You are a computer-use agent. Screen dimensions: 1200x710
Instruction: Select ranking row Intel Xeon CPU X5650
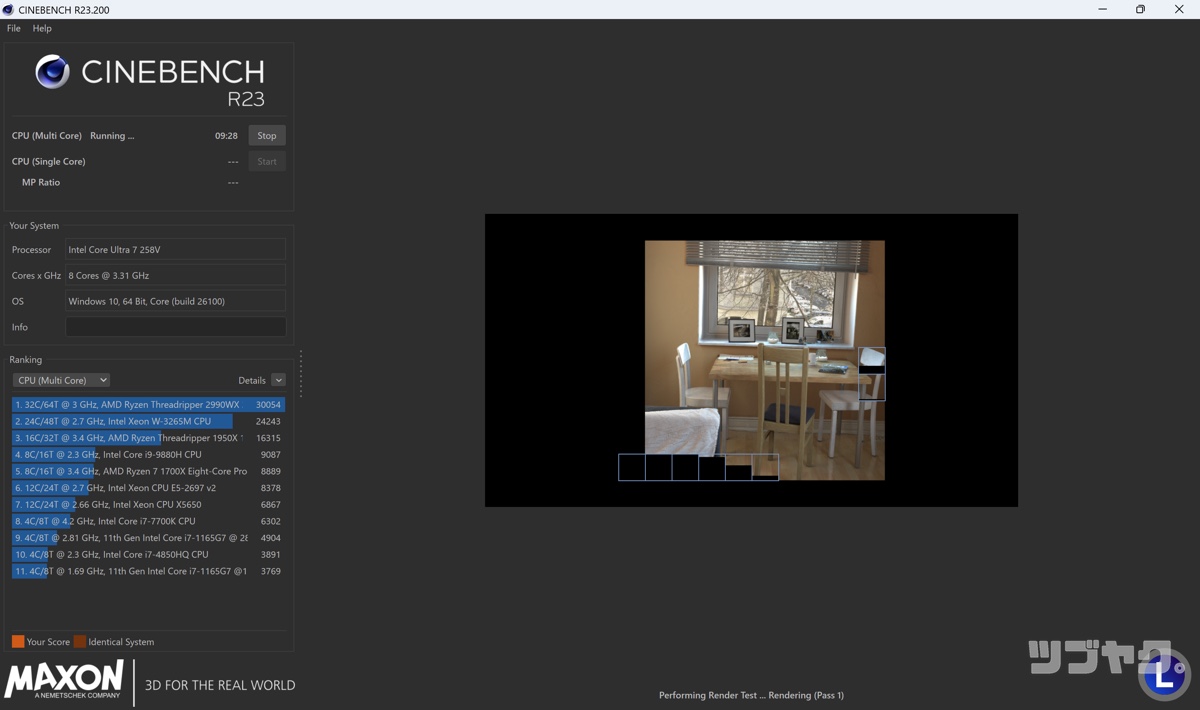point(148,504)
